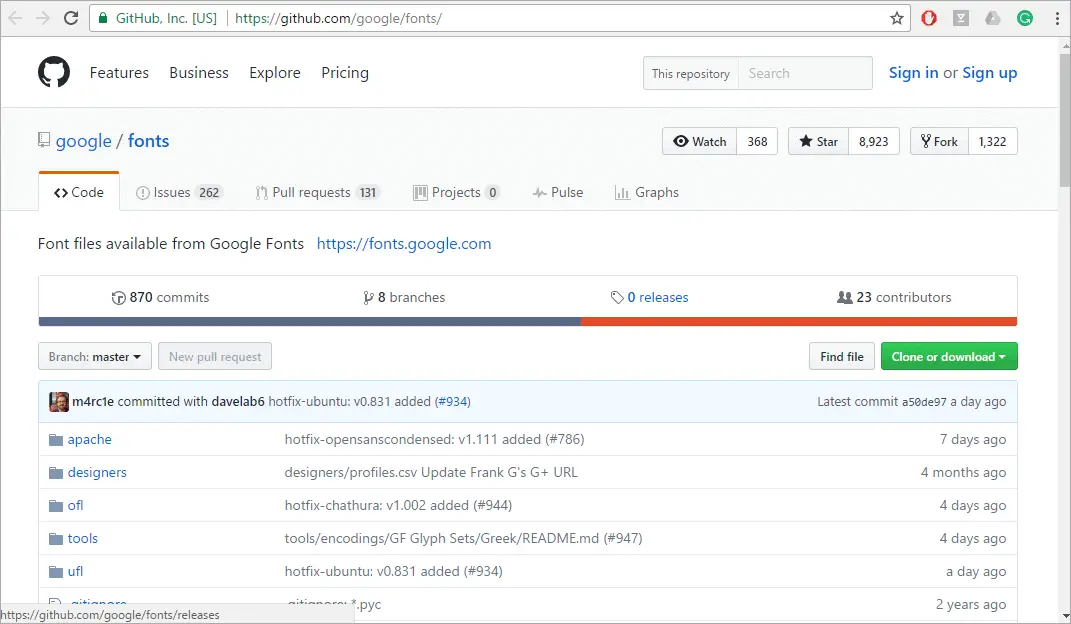Open the apache folder link
Image resolution: width=1071 pixels, height=624 pixels.
[89, 440]
